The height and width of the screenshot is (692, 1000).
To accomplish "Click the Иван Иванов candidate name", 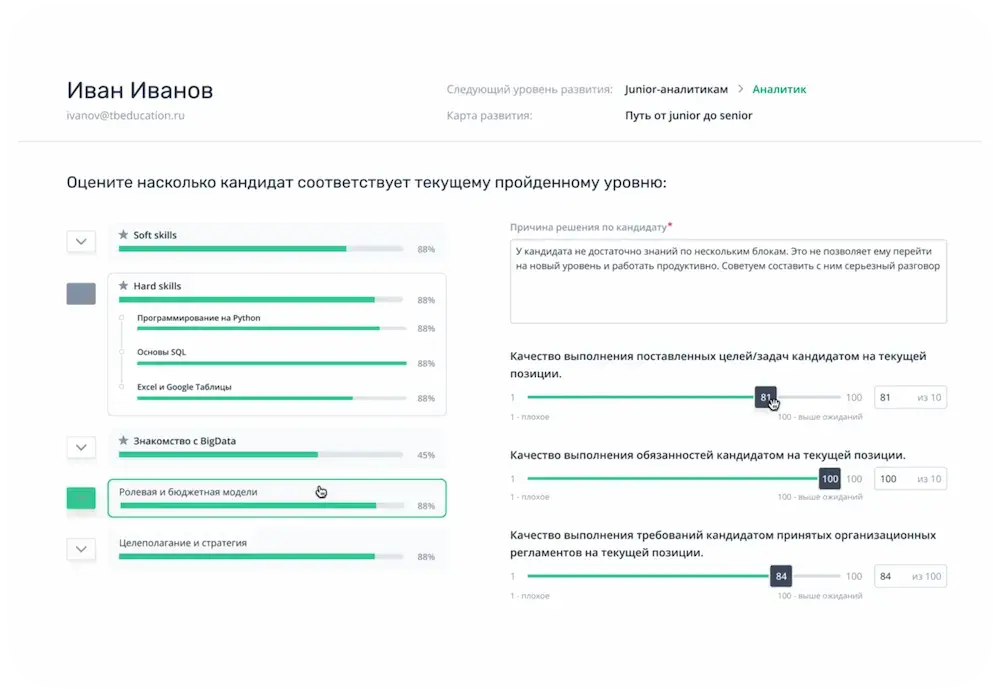I will 140,90.
